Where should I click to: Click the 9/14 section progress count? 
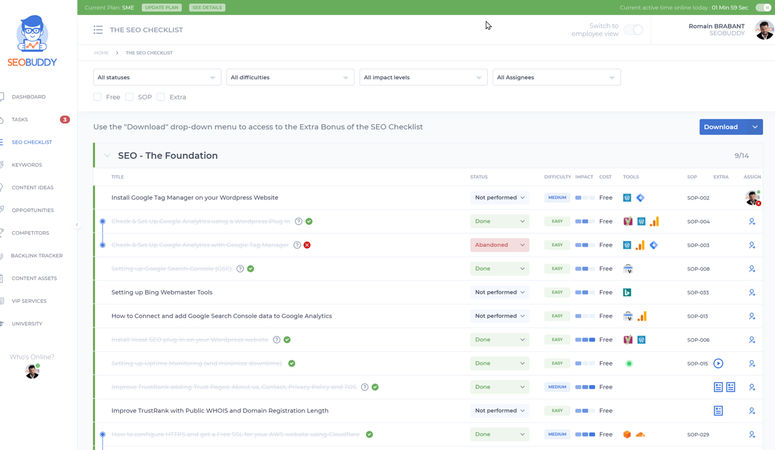tap(741, 156)
